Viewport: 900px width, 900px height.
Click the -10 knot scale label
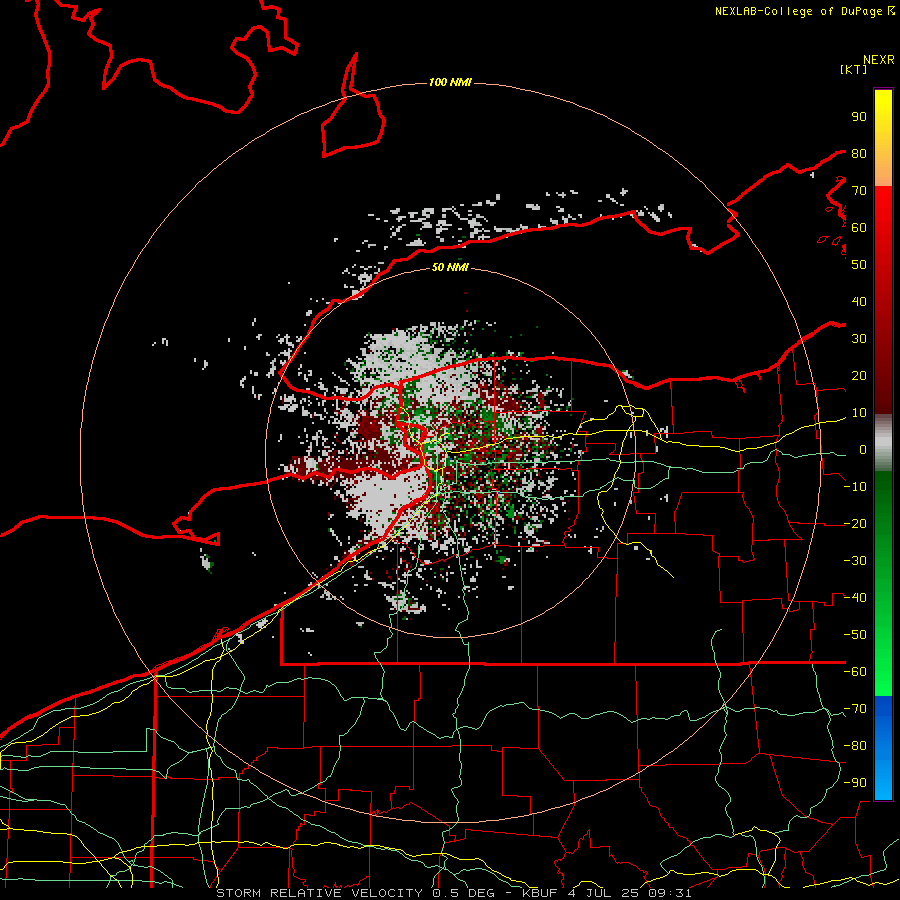tap(855, 487)
